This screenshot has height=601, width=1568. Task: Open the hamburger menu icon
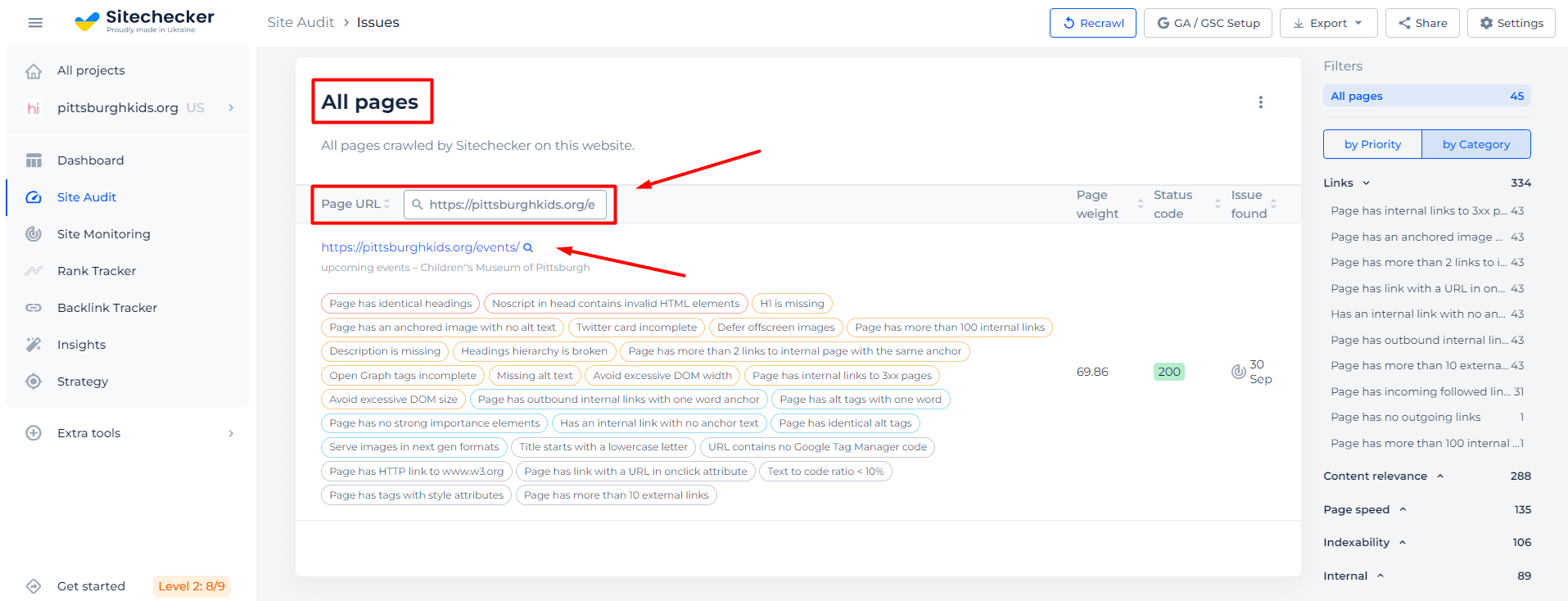click(x=35, y=23)
